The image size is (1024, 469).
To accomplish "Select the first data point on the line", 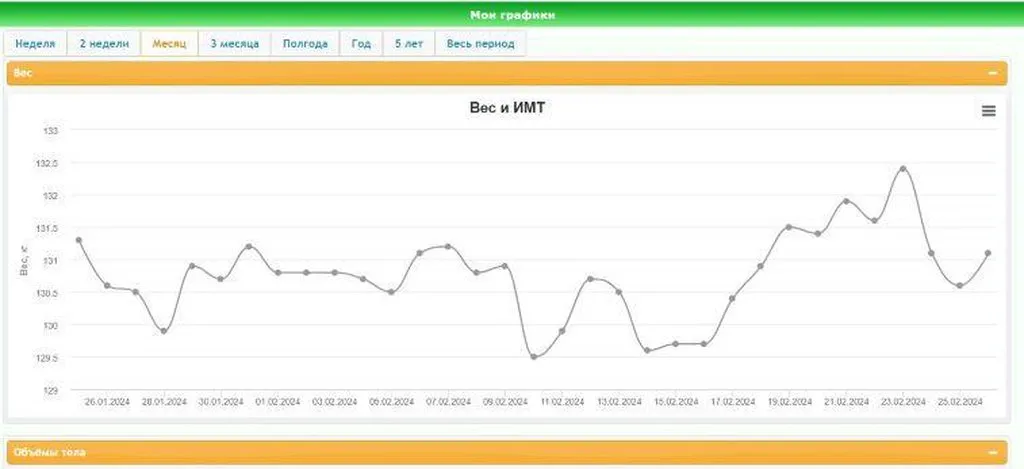I will click(x=78, y=240).
